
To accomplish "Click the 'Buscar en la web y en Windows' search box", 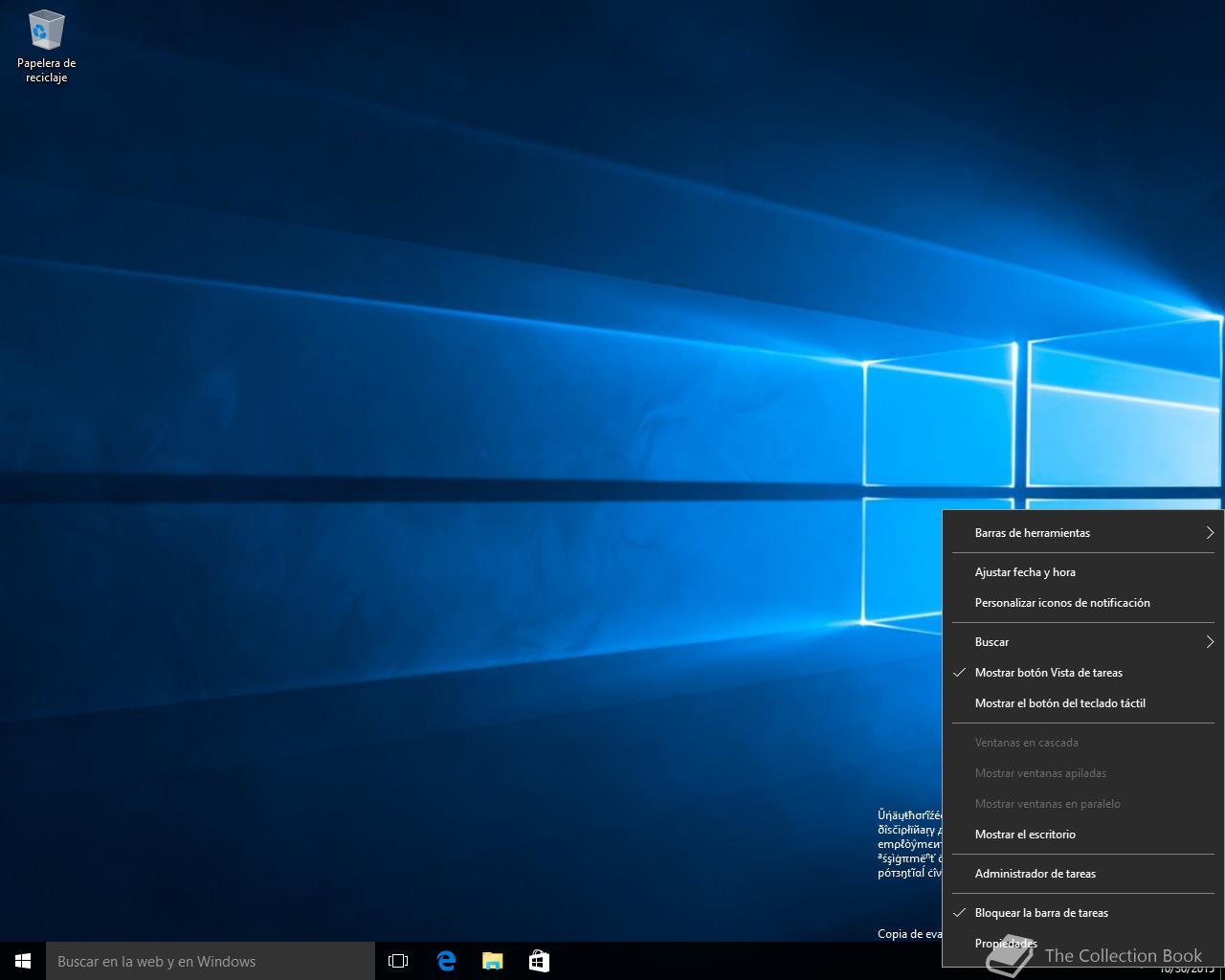I will 211,961.
